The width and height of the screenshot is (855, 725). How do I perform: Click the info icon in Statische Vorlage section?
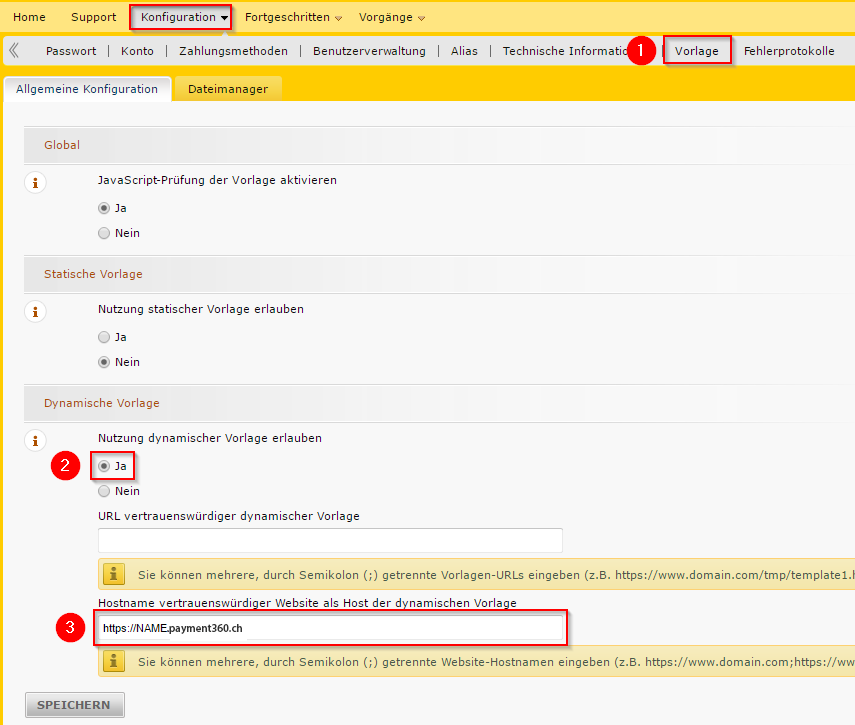click(35, 311)
